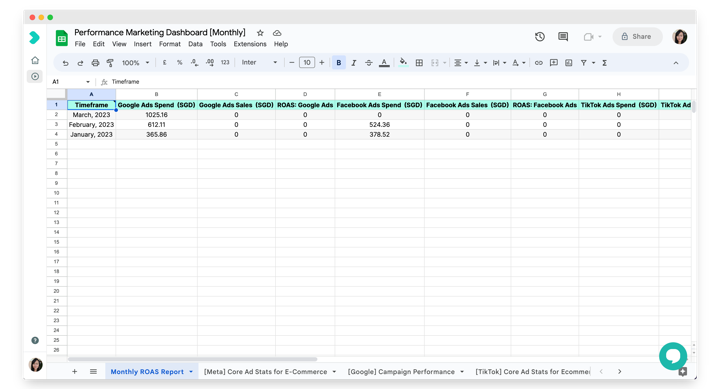Viewport: 720px width, 389px height.
Task: Add a new sheet with the plus button
Action: click(x=74, y=372)
